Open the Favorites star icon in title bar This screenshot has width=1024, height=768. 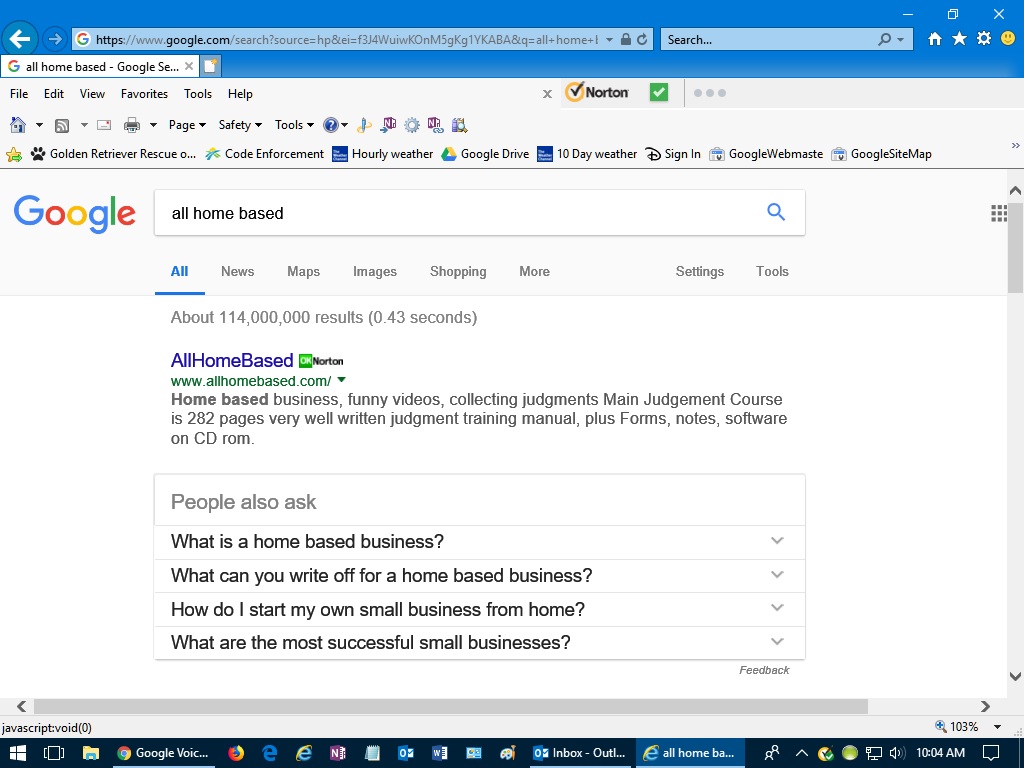click(959, 39)
